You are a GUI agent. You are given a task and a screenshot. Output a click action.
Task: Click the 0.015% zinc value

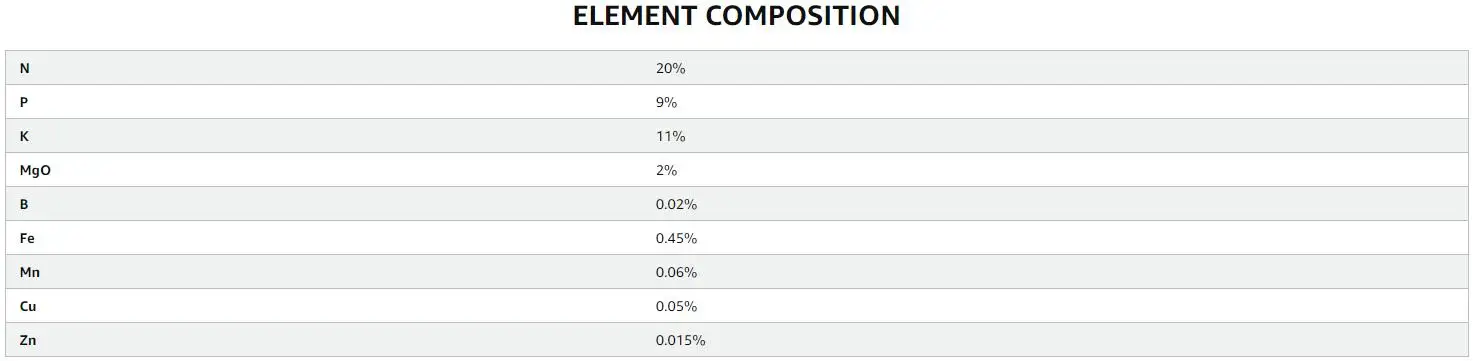(x=680, y=340)
